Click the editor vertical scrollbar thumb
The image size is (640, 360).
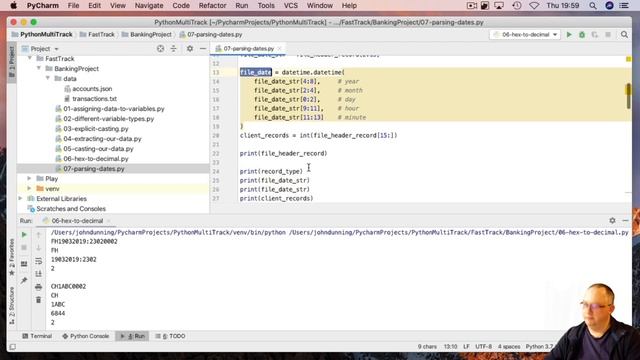coord(629,96)
